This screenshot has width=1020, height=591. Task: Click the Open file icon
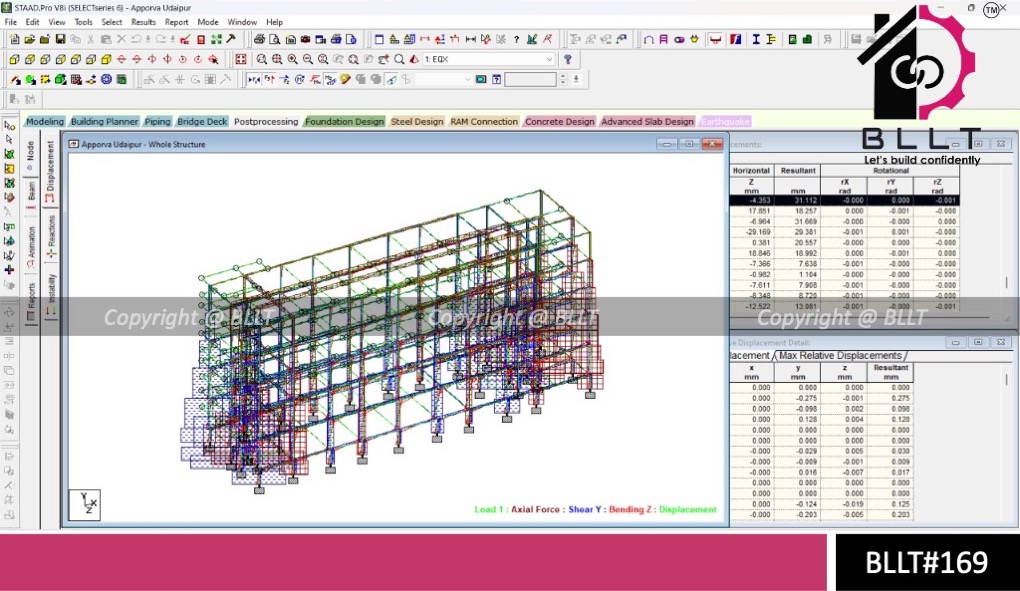(x=29, y=39)
